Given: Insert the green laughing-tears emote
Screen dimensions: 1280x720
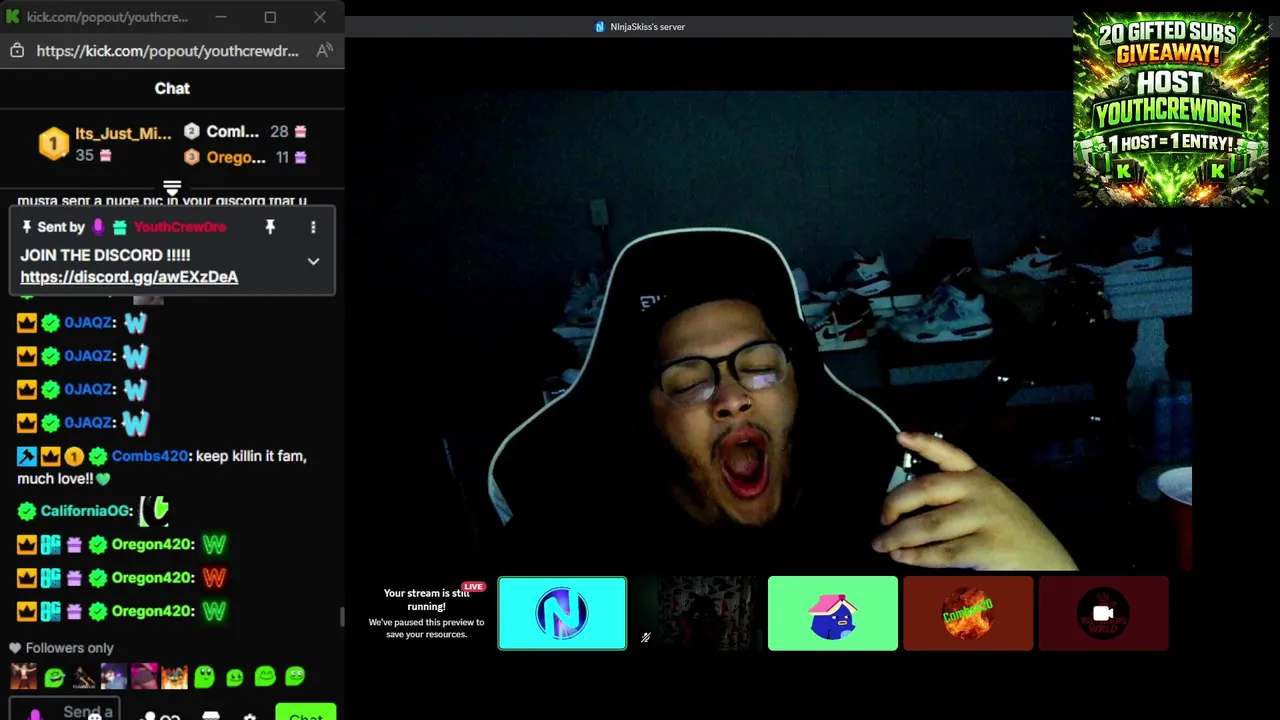Looking at the screenshot, I should [55, 677].
